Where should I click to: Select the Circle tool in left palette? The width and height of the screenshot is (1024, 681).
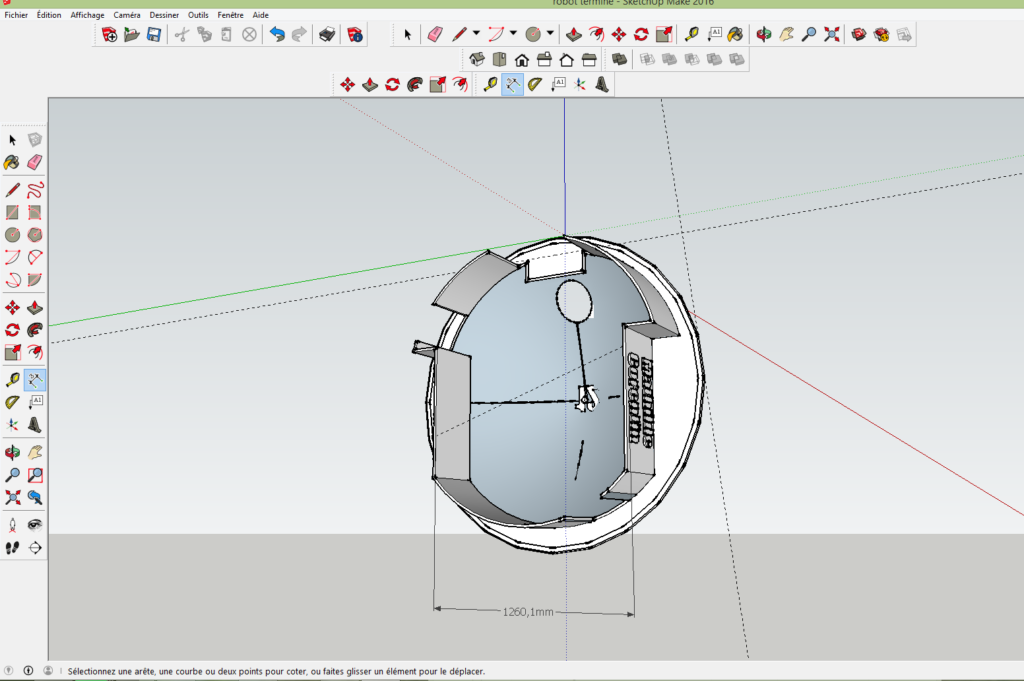click(12, 234)
